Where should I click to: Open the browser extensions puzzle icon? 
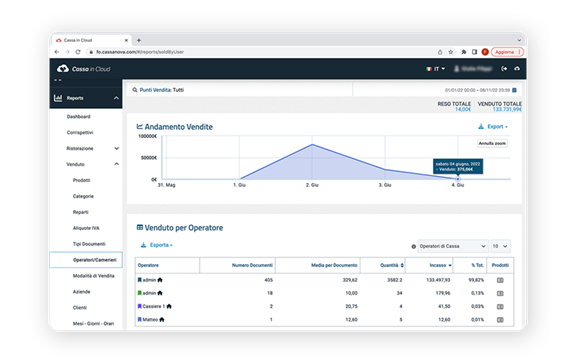pos(464,52)
